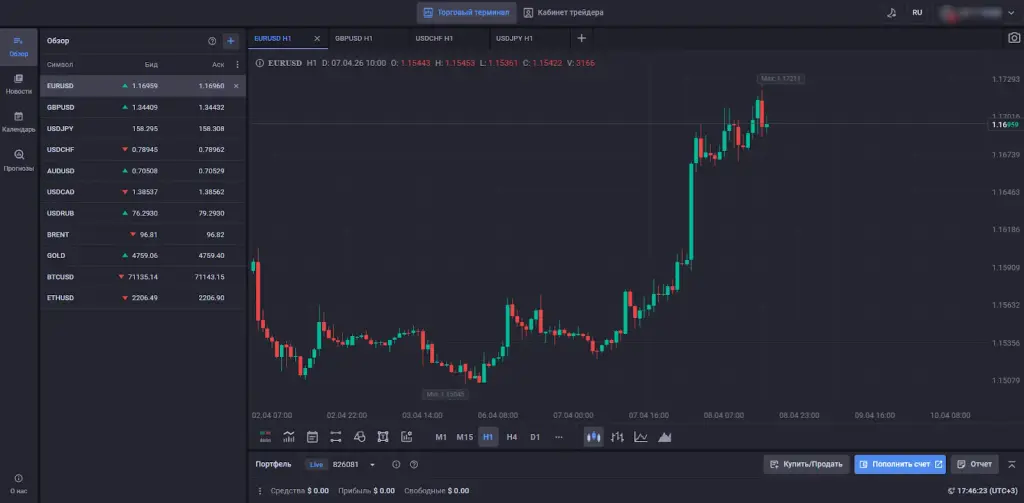
Task: Open the account 826081 dropdown
Action: [x=372, y=464]
